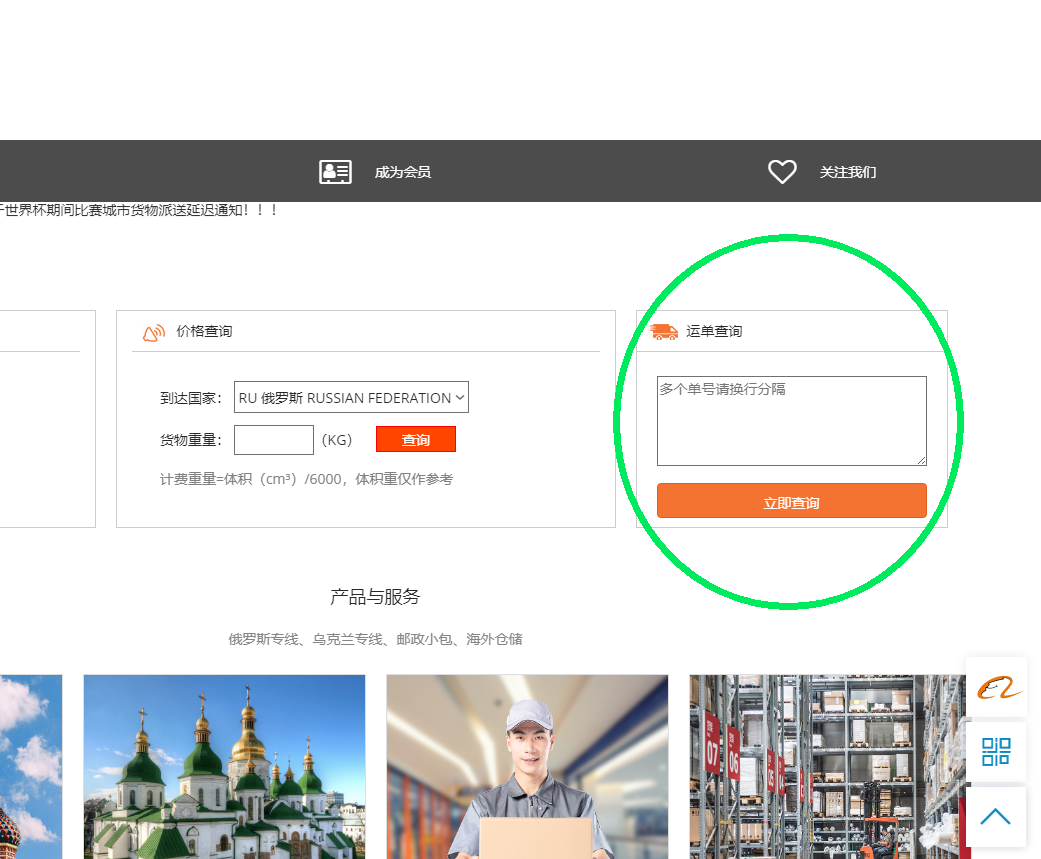1041x859 pixels.
Task: Focus the 货物重量 weight input field
Action: pyautogui.click(x=274, y=439)
